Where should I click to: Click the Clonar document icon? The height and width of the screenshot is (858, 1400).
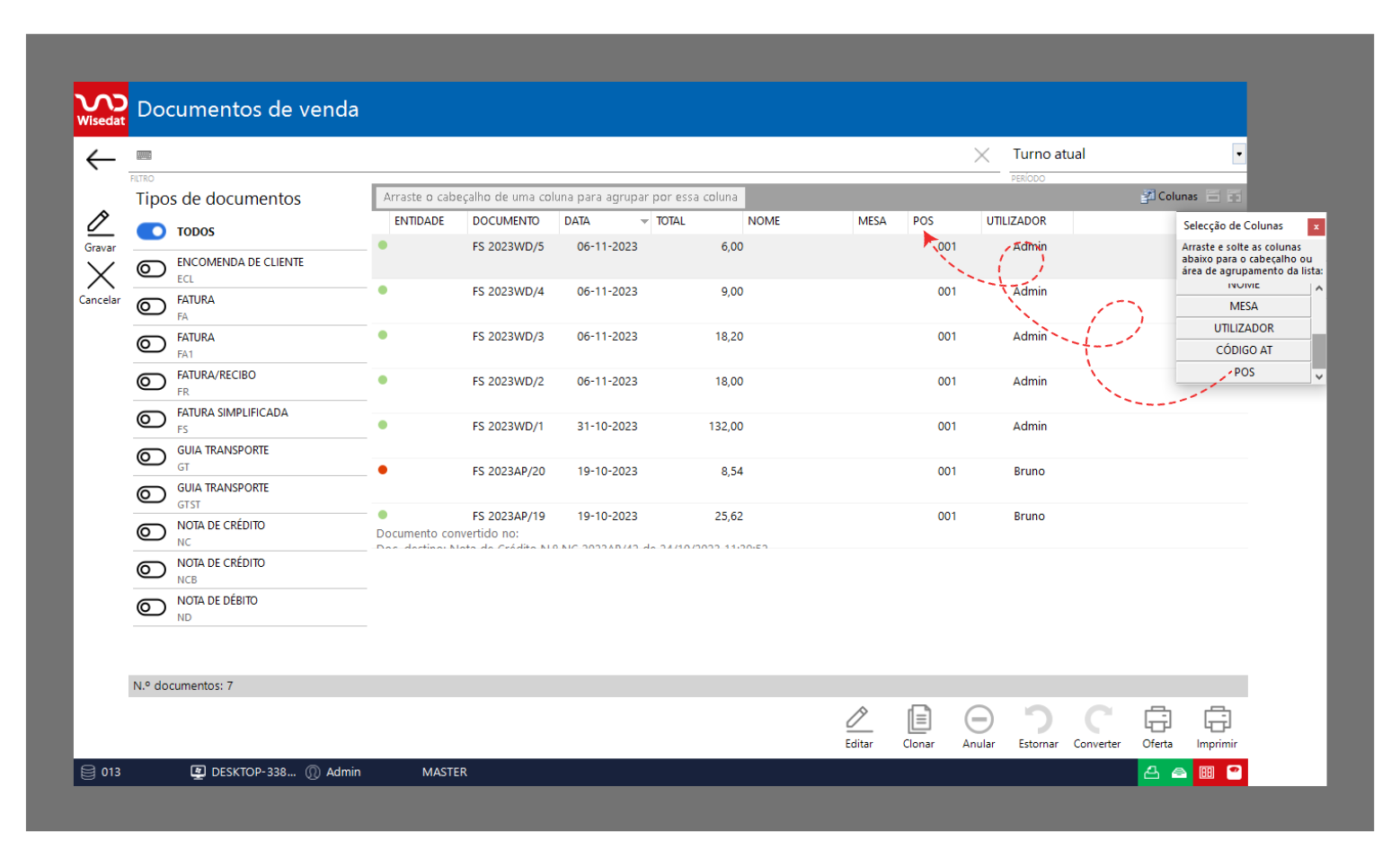pyautogui.click(x=918, y=720)
